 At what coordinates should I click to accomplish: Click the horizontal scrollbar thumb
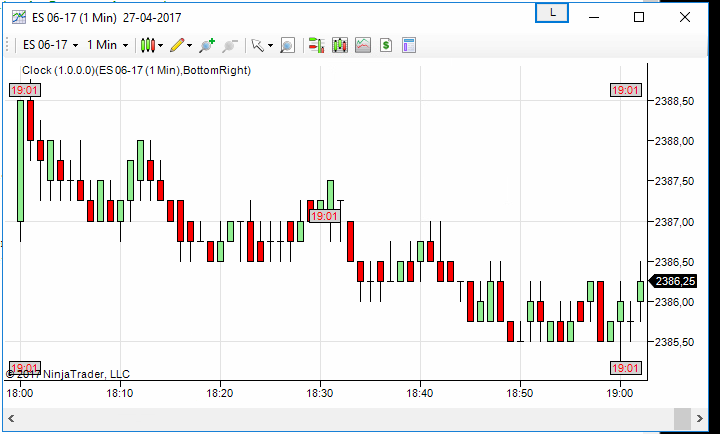pyautogui.click(x=682, y=418)
